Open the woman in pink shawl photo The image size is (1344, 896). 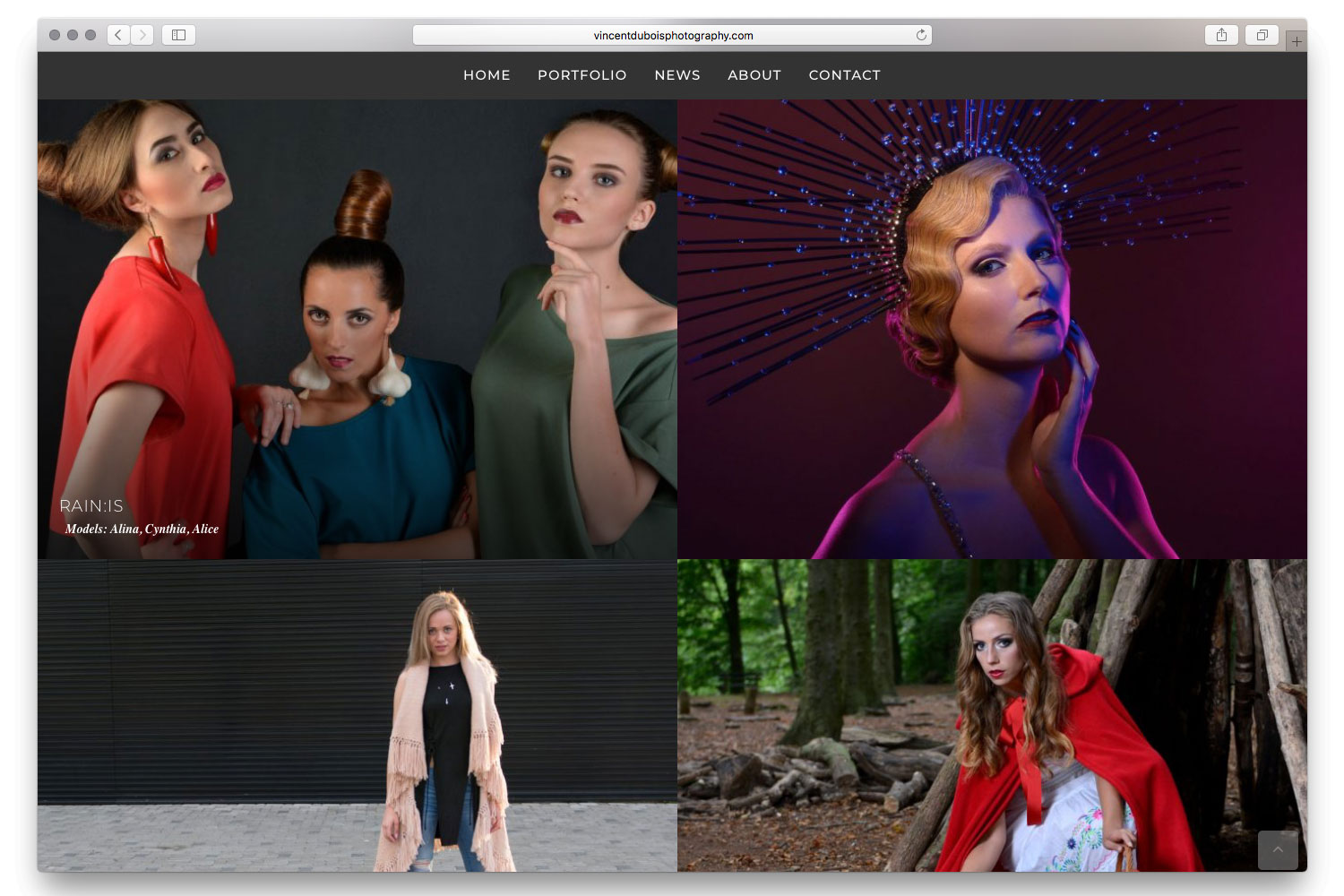pos(357,716)
